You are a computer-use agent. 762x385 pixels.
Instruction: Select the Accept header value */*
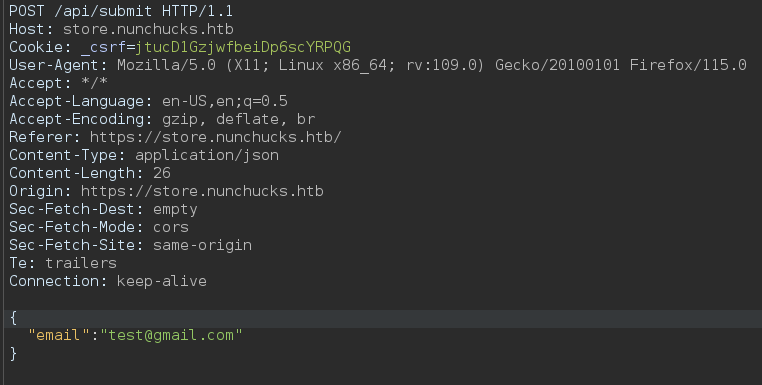tap(94, 83)
